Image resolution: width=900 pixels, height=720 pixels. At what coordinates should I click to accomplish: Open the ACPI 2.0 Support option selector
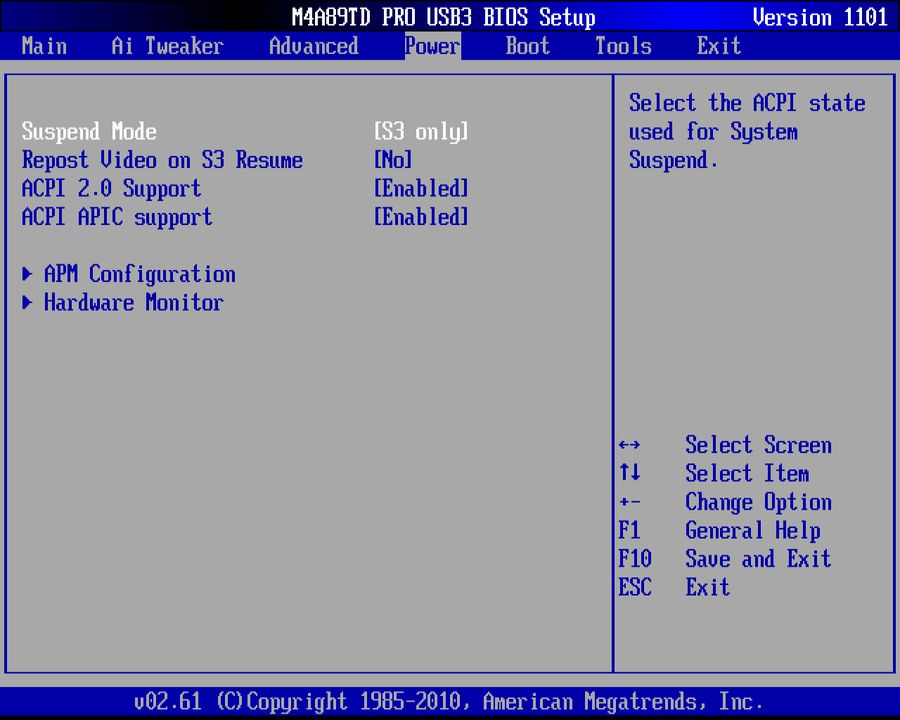tap(420, 188)
